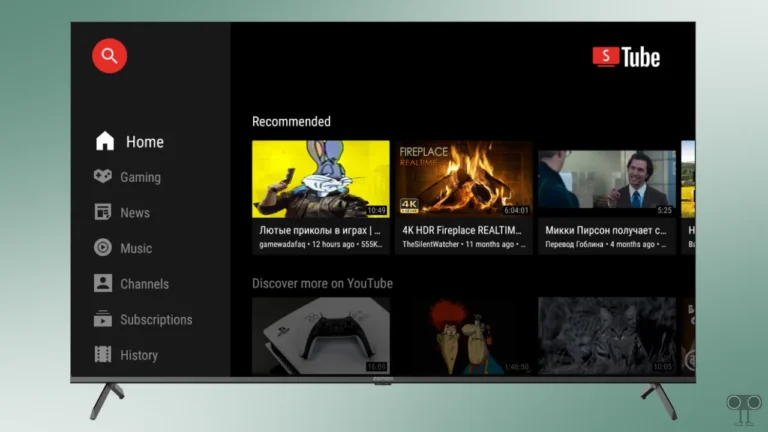Click the History film-strip icon

click(103, 354)
